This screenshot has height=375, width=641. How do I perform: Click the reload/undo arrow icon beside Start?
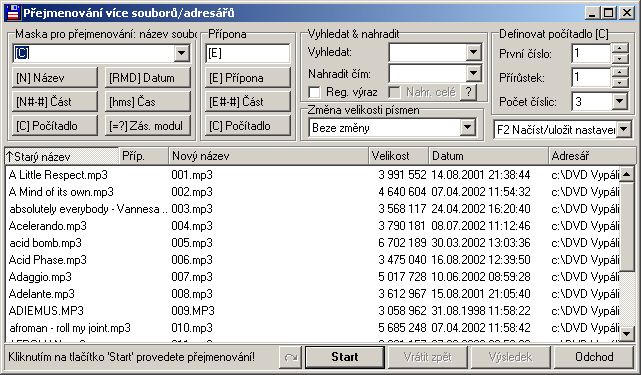click(291, 357)
